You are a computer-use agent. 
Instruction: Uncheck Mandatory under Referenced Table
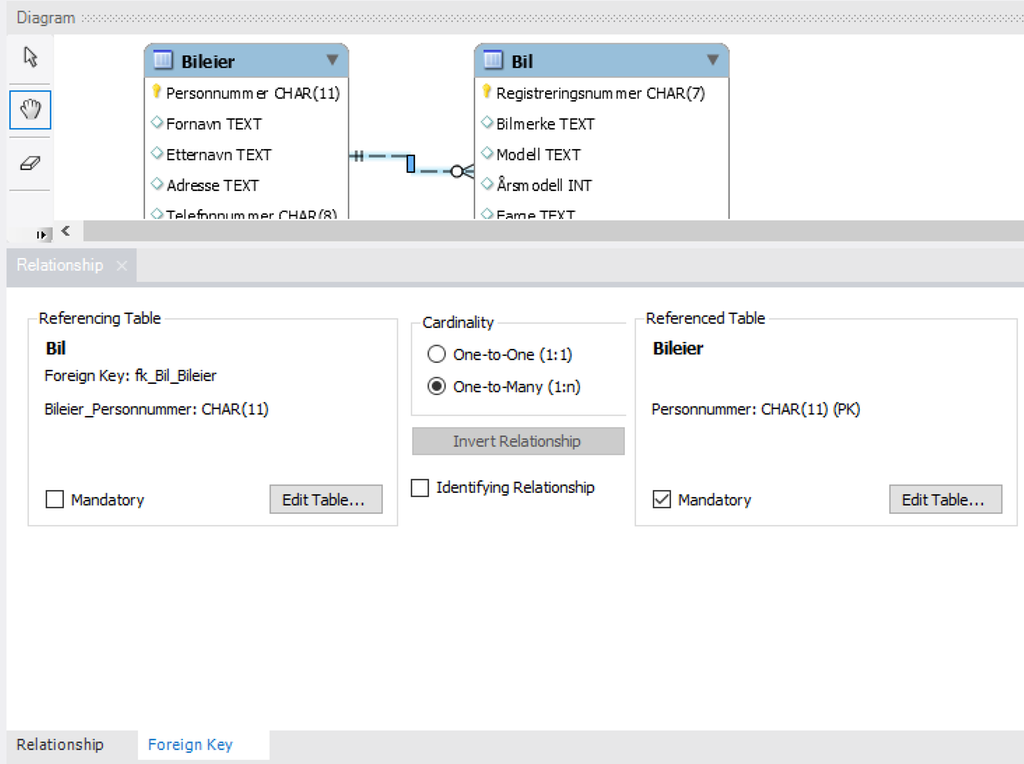click(x=662, y=499)
